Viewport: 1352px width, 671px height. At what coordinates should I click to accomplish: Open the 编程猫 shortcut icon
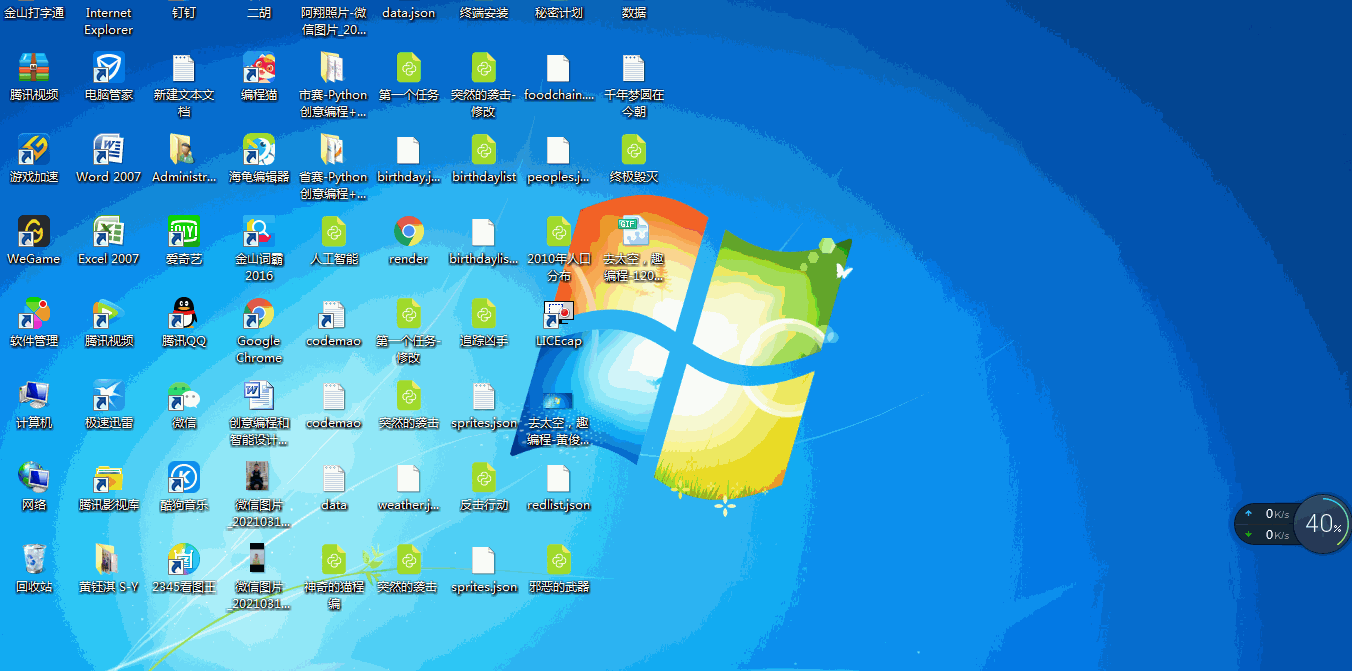pyautogui.click(x=259, y=68)
